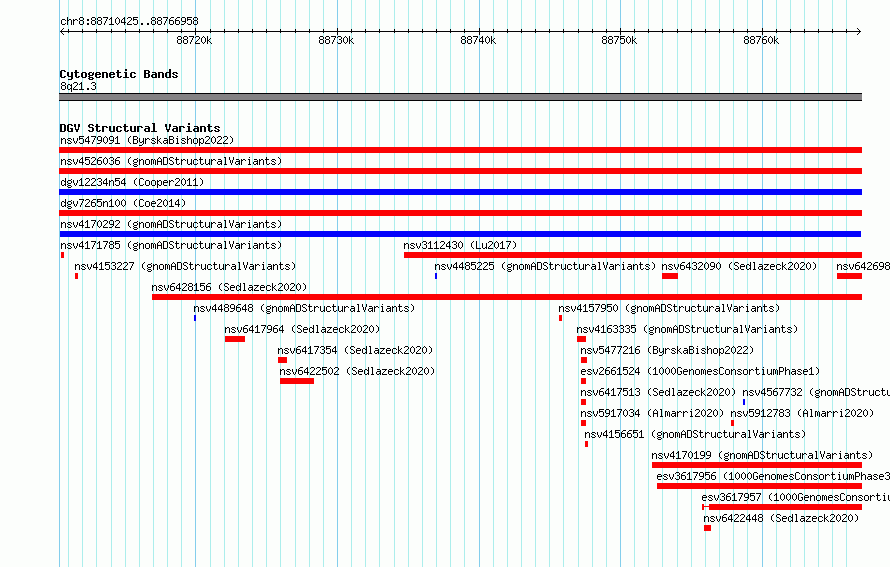Viewport: 890px width, 567px height.
Task: Click the nsv4157950 (gnomADStructuralVariants) label
Action: (669, 308)
